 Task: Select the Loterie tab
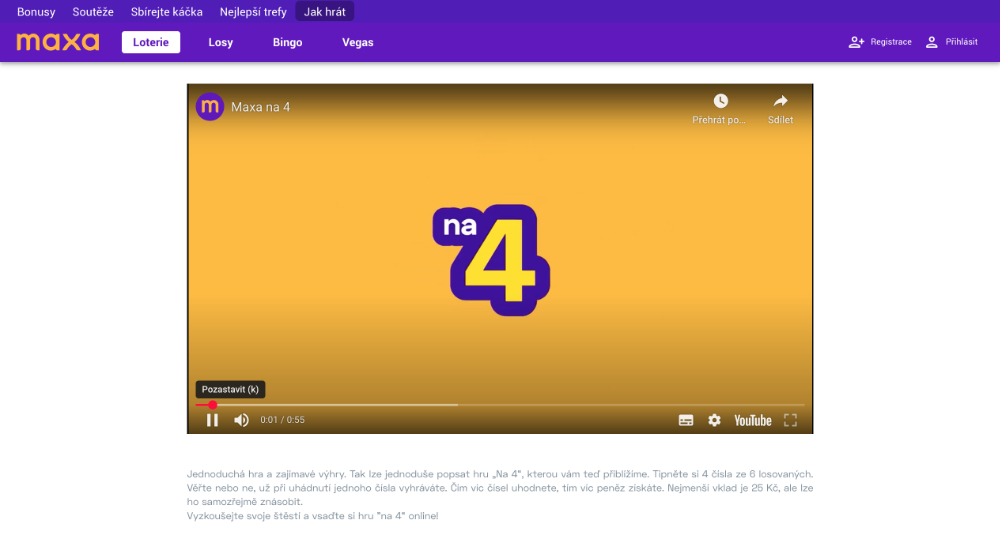tap(151, 42)
